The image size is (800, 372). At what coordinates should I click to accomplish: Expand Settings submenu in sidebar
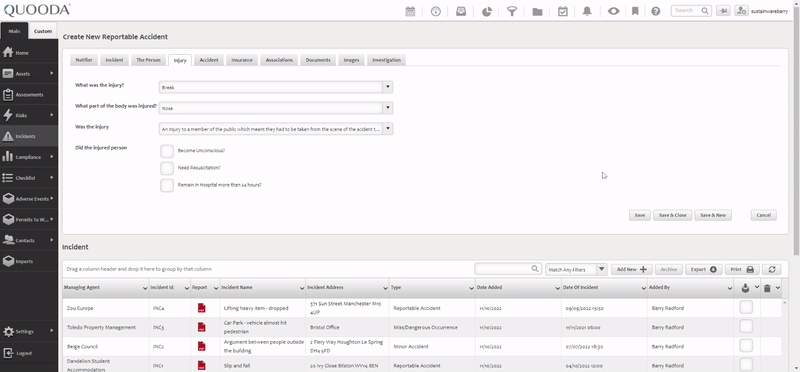tap(52, 331)
